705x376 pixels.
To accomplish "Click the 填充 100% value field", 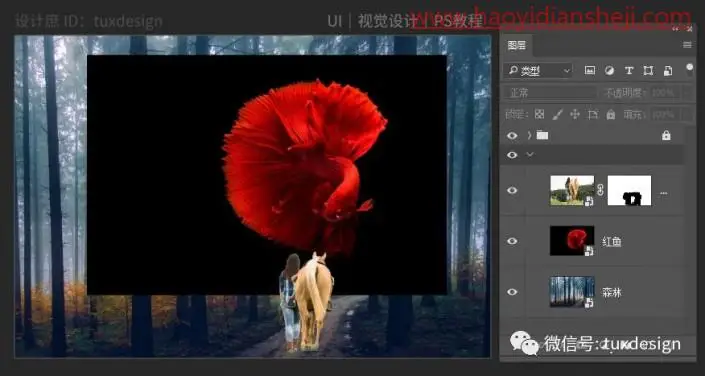I will (x=666, y=115).
